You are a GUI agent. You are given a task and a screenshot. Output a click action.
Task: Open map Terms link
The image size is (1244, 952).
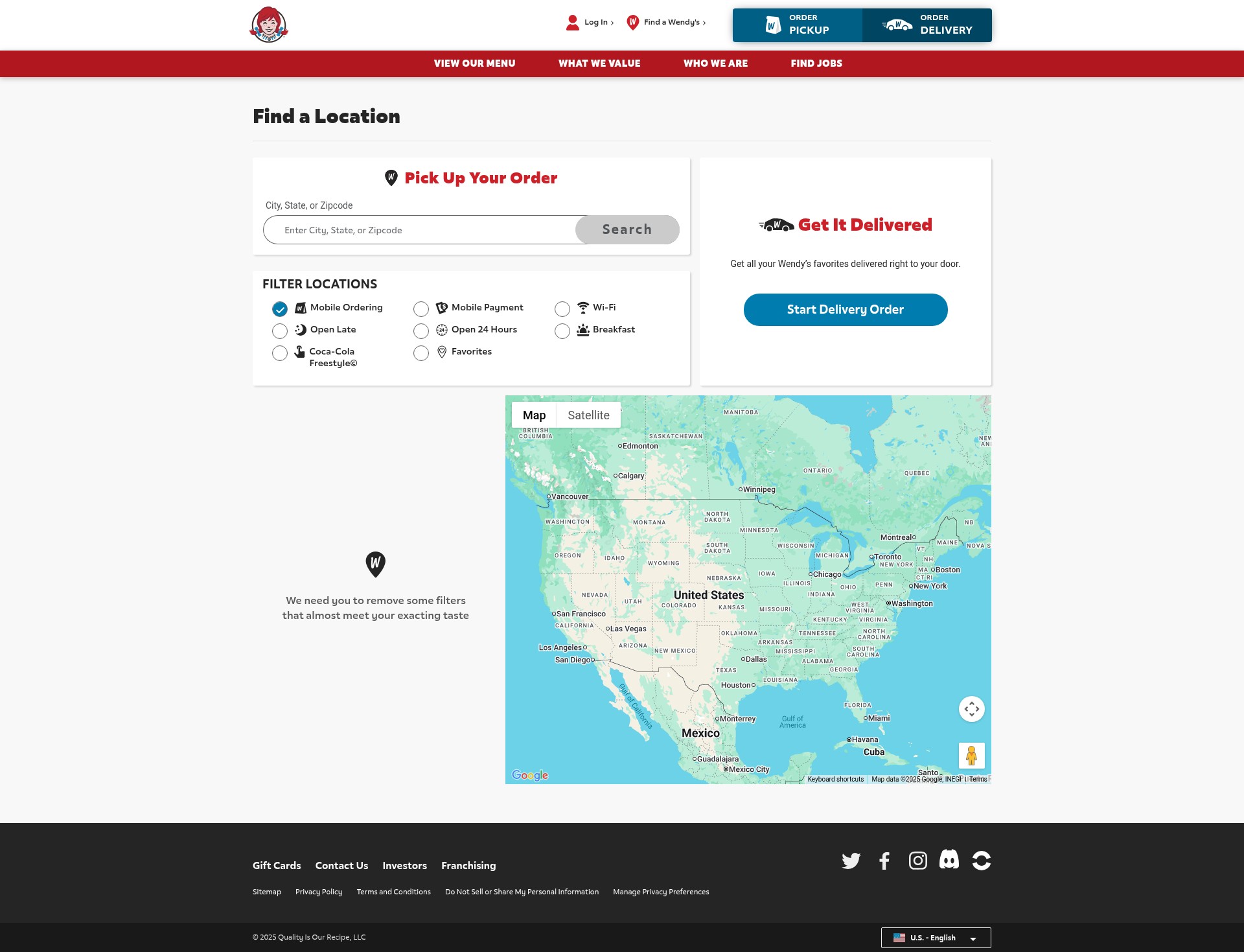coord(978,780)
